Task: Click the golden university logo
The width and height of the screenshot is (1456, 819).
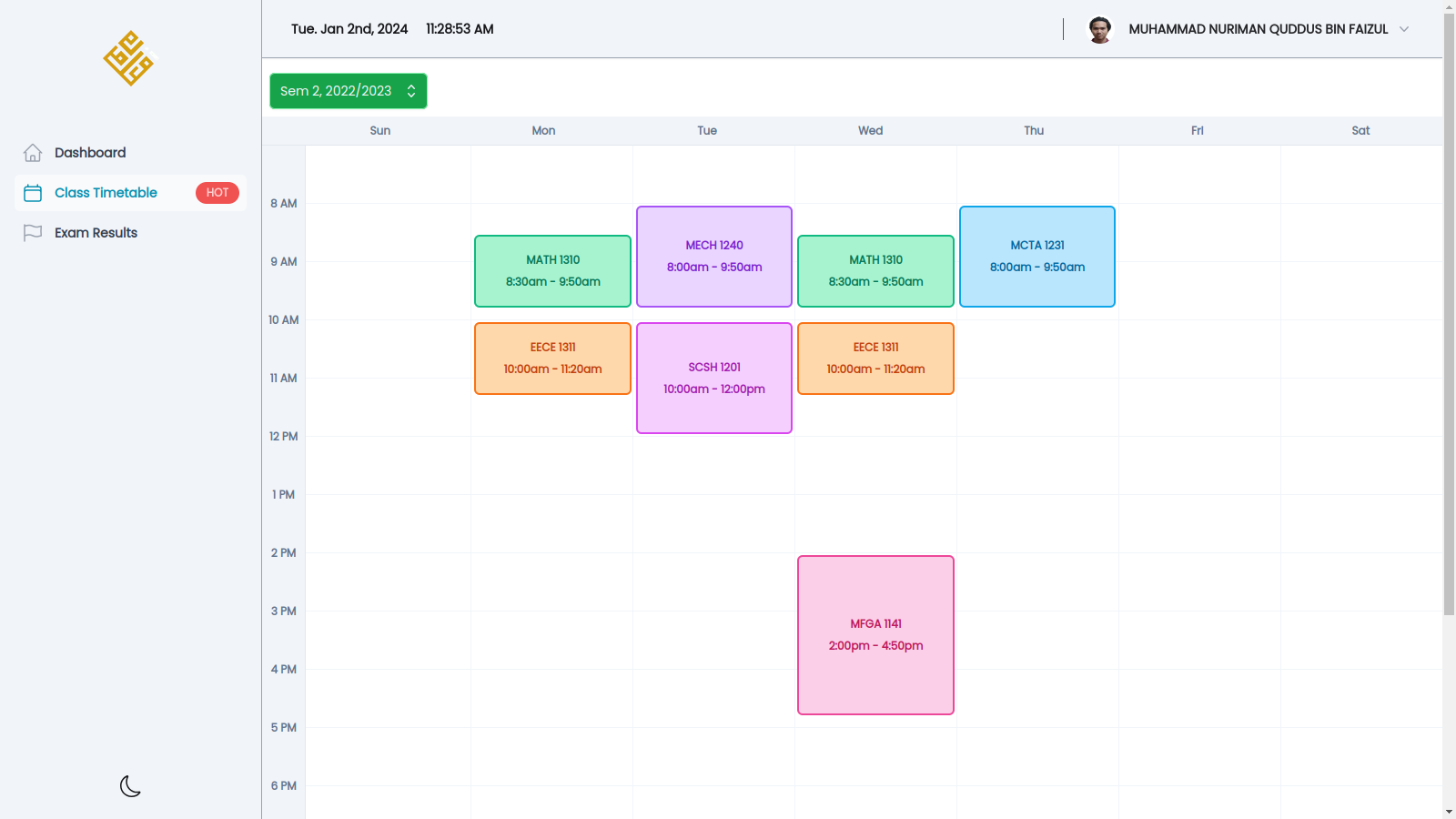Action: pyautogui.click(x=129, y=58)
